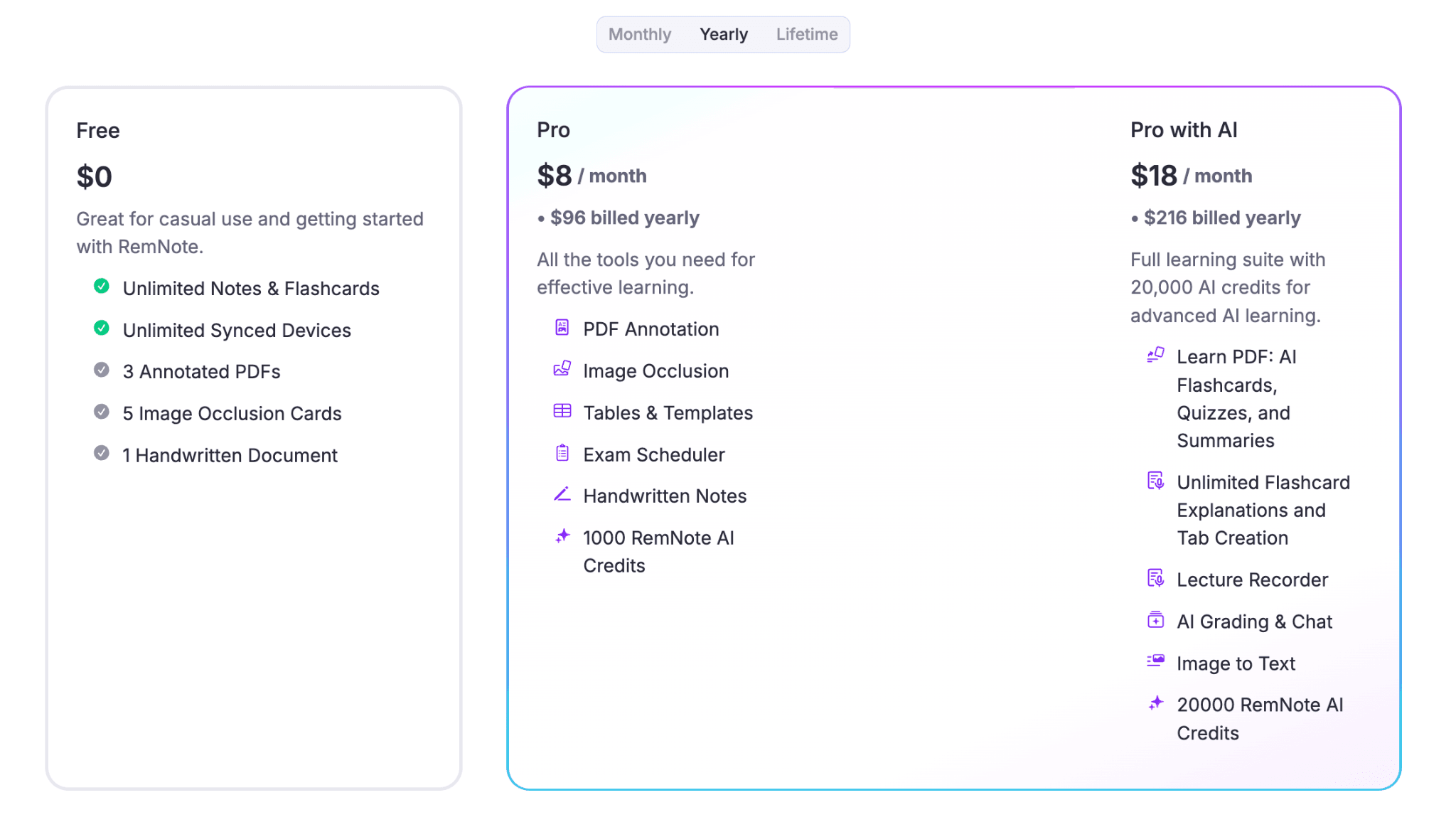The image size is (1456, 822).
Task: Click the Lecture Recorder icon
Action: 1156,578
